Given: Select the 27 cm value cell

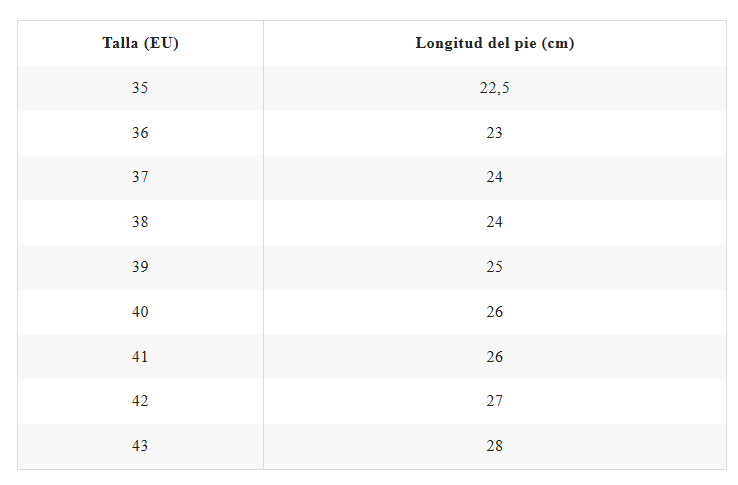Looking at the screenshot, I should [495, 401].
